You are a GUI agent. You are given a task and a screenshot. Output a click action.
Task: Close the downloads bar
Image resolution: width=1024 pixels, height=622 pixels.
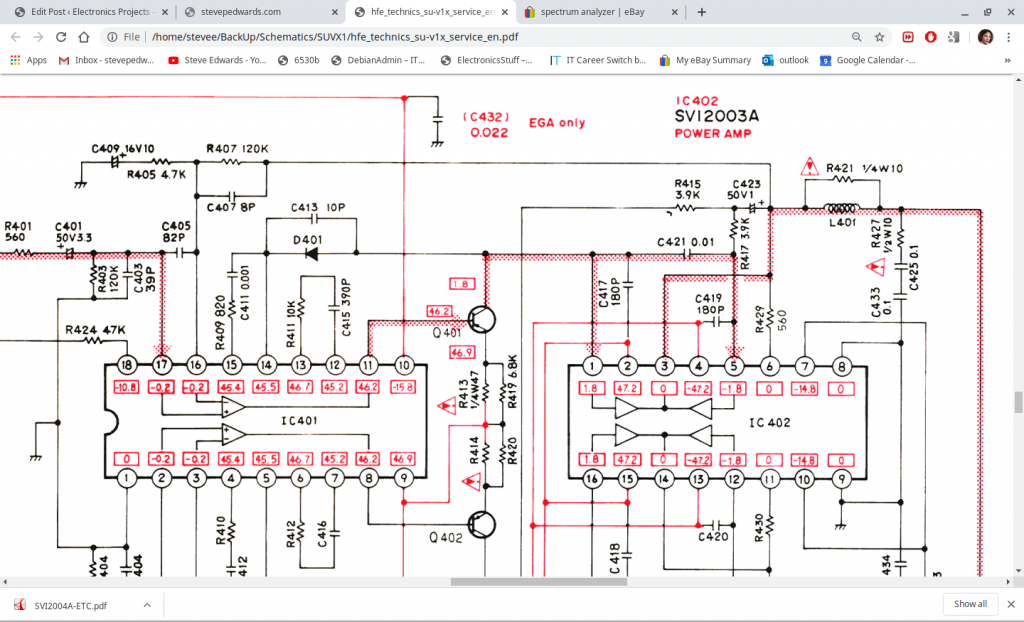(1009, 604)
